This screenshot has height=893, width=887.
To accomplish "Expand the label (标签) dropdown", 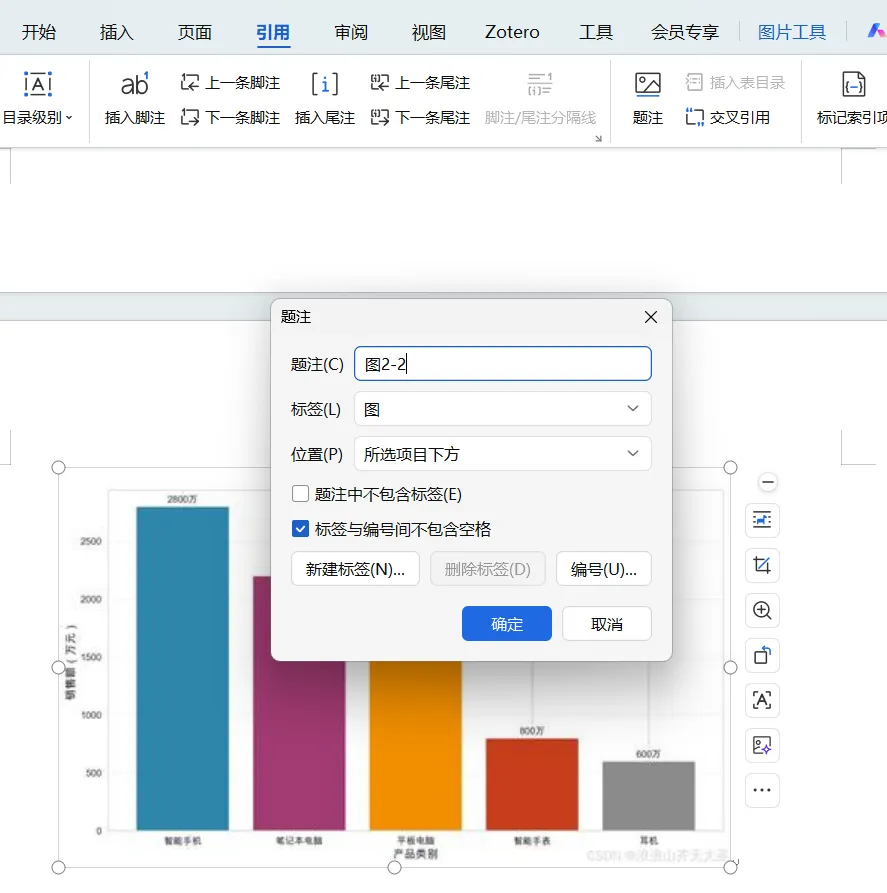I will pyautogui.click(x=502, y=409).
